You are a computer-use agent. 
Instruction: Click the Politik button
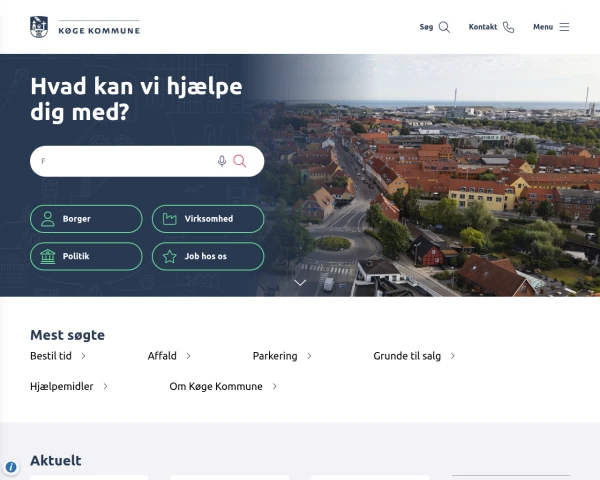[x=86, y=256]
